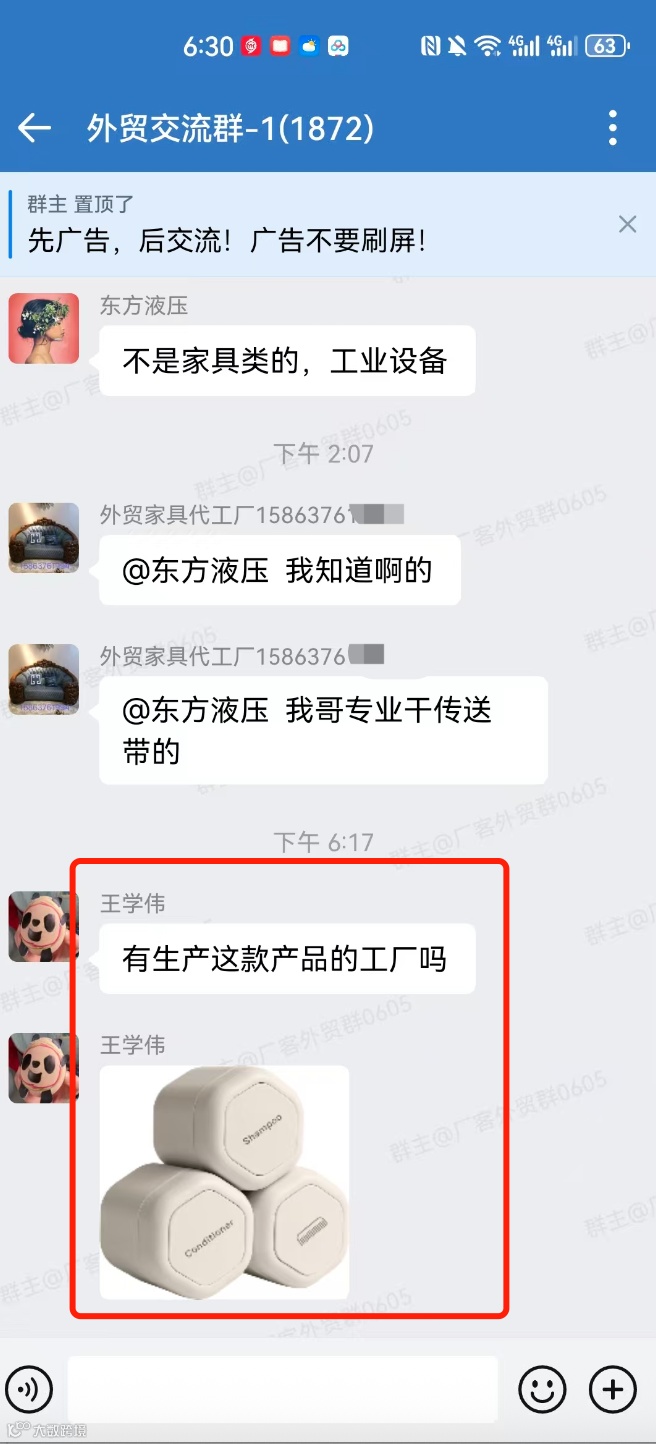Focus the message input field

pos(283,1389)
